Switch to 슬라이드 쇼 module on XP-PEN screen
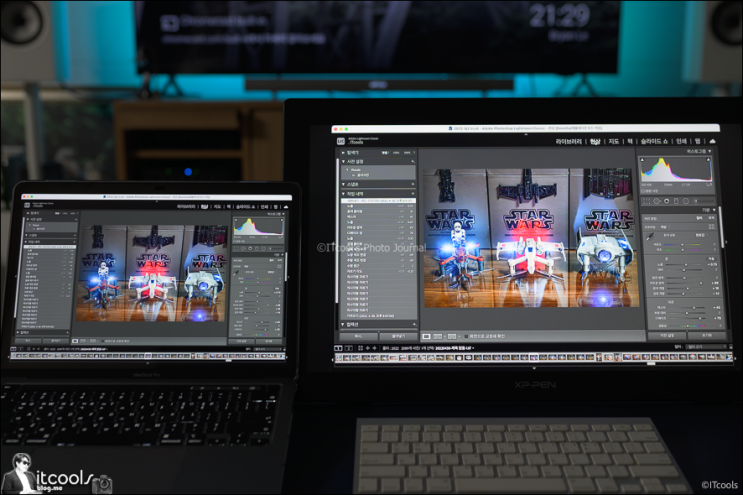743x495 pixels. (654, 141)
